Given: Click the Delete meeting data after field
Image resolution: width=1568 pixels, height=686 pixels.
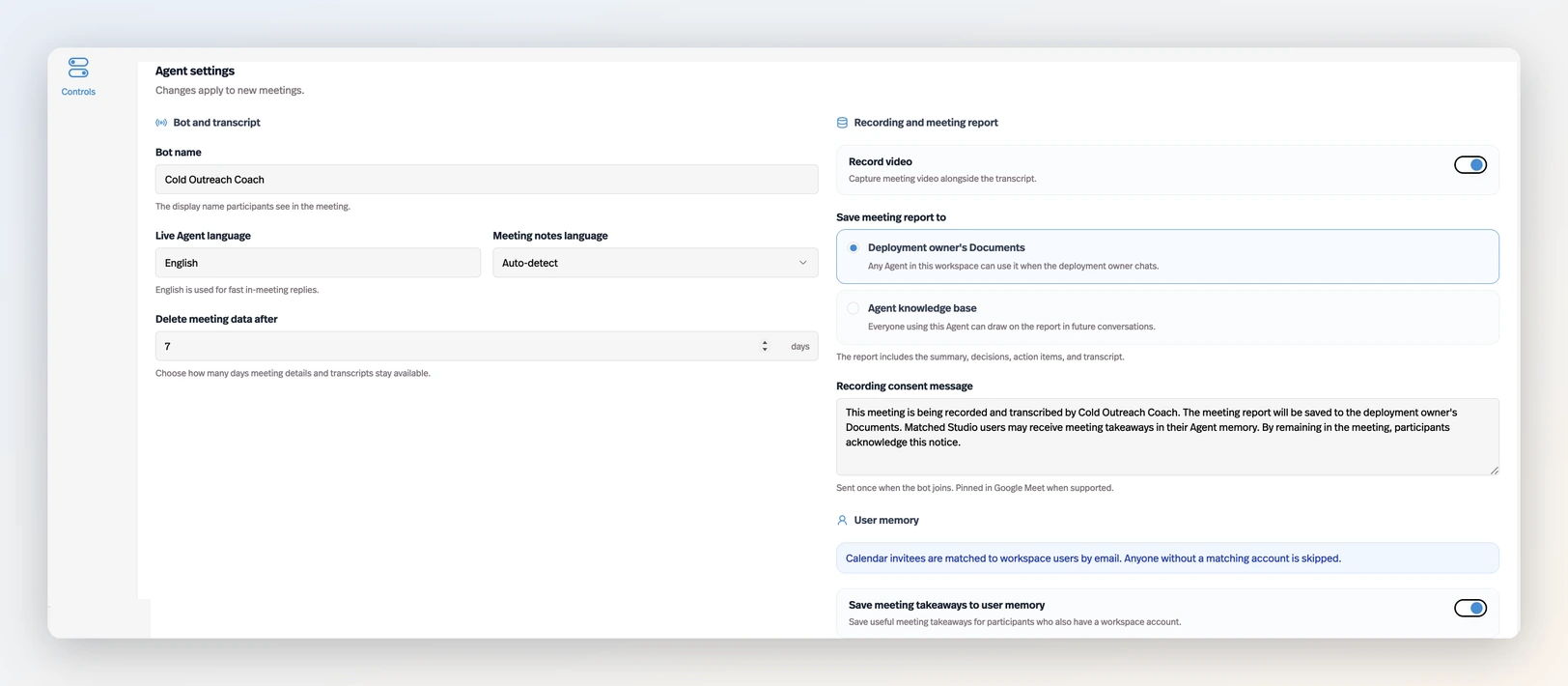Looking at the screenshot, I should pos(487,346).
